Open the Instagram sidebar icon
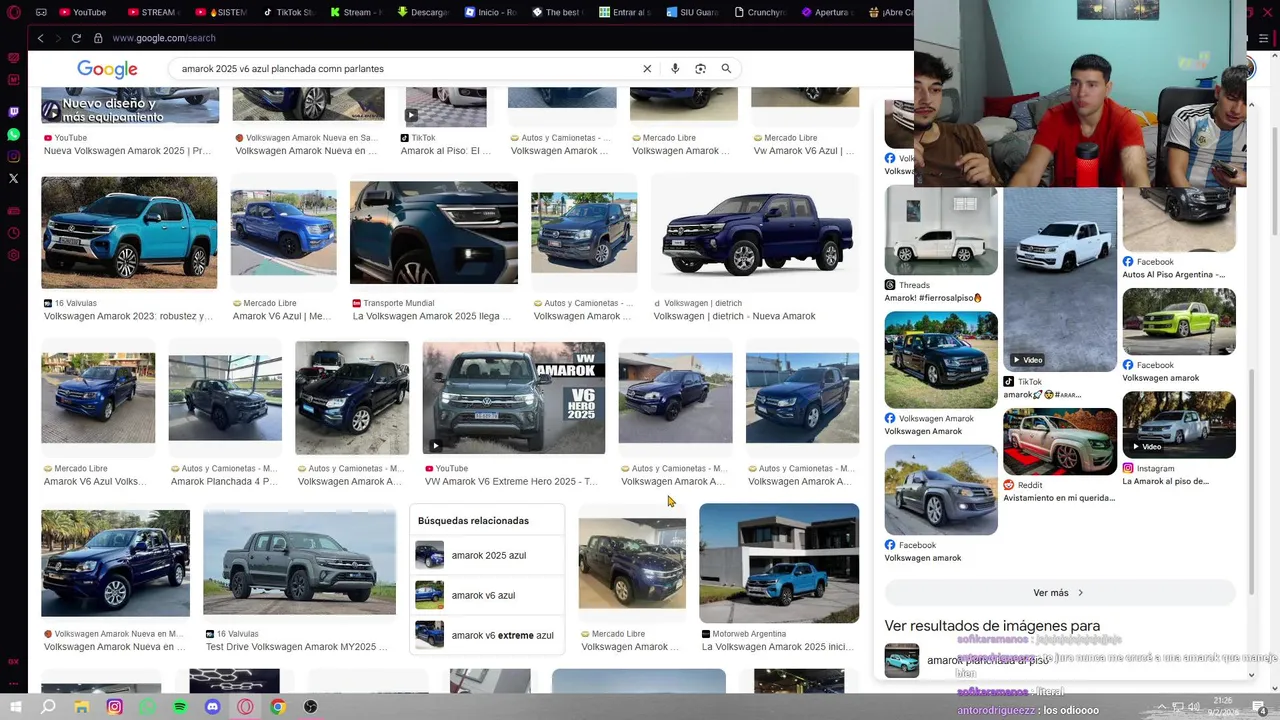1280x720 pixels. point(13,156)
